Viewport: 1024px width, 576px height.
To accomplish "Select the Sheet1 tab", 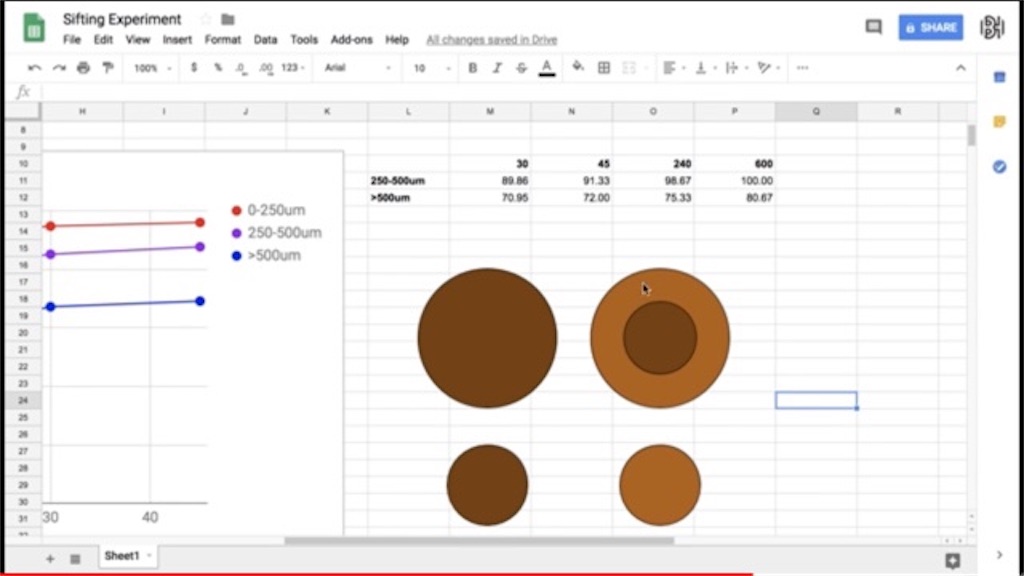I will (127, 556).
